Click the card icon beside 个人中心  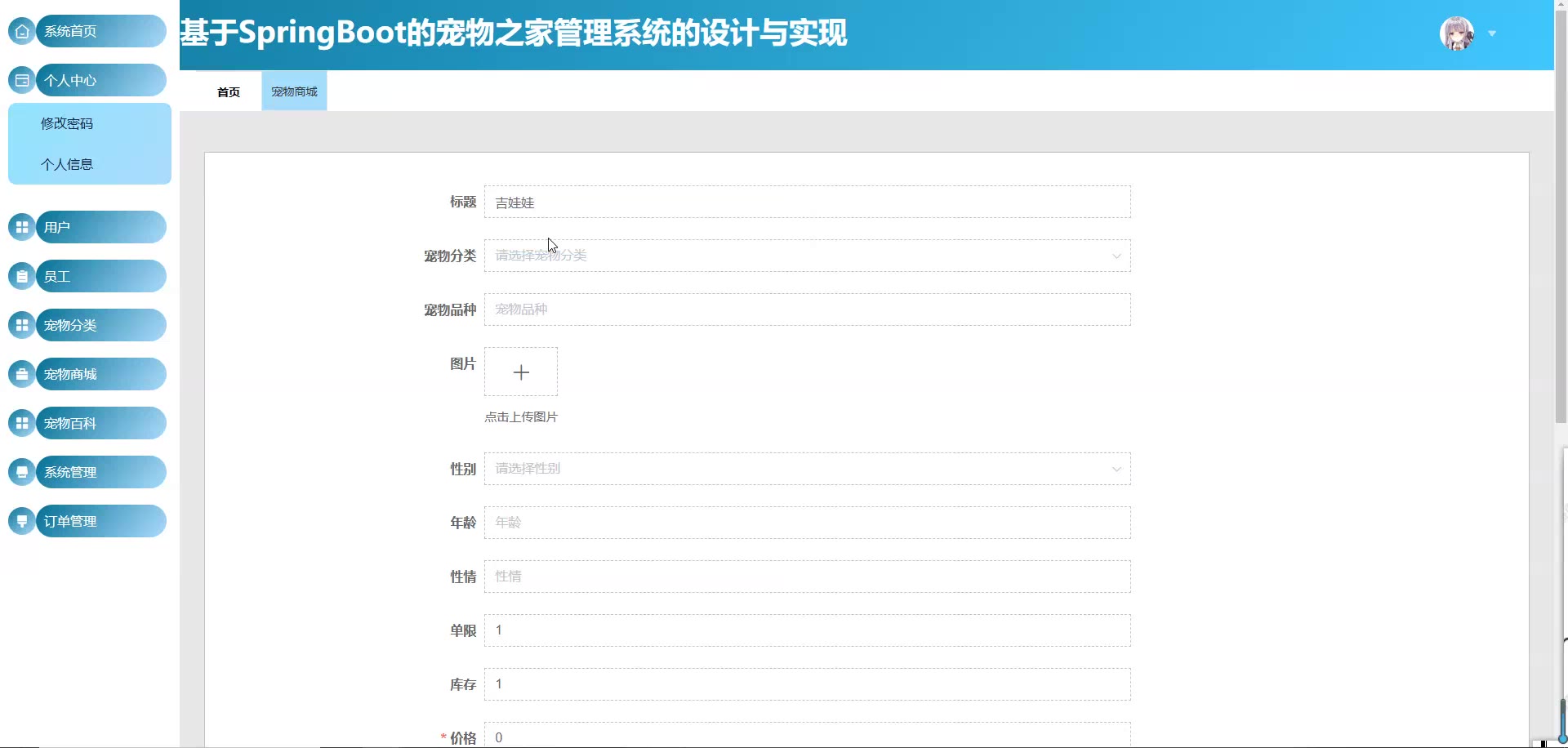[22, 80]
